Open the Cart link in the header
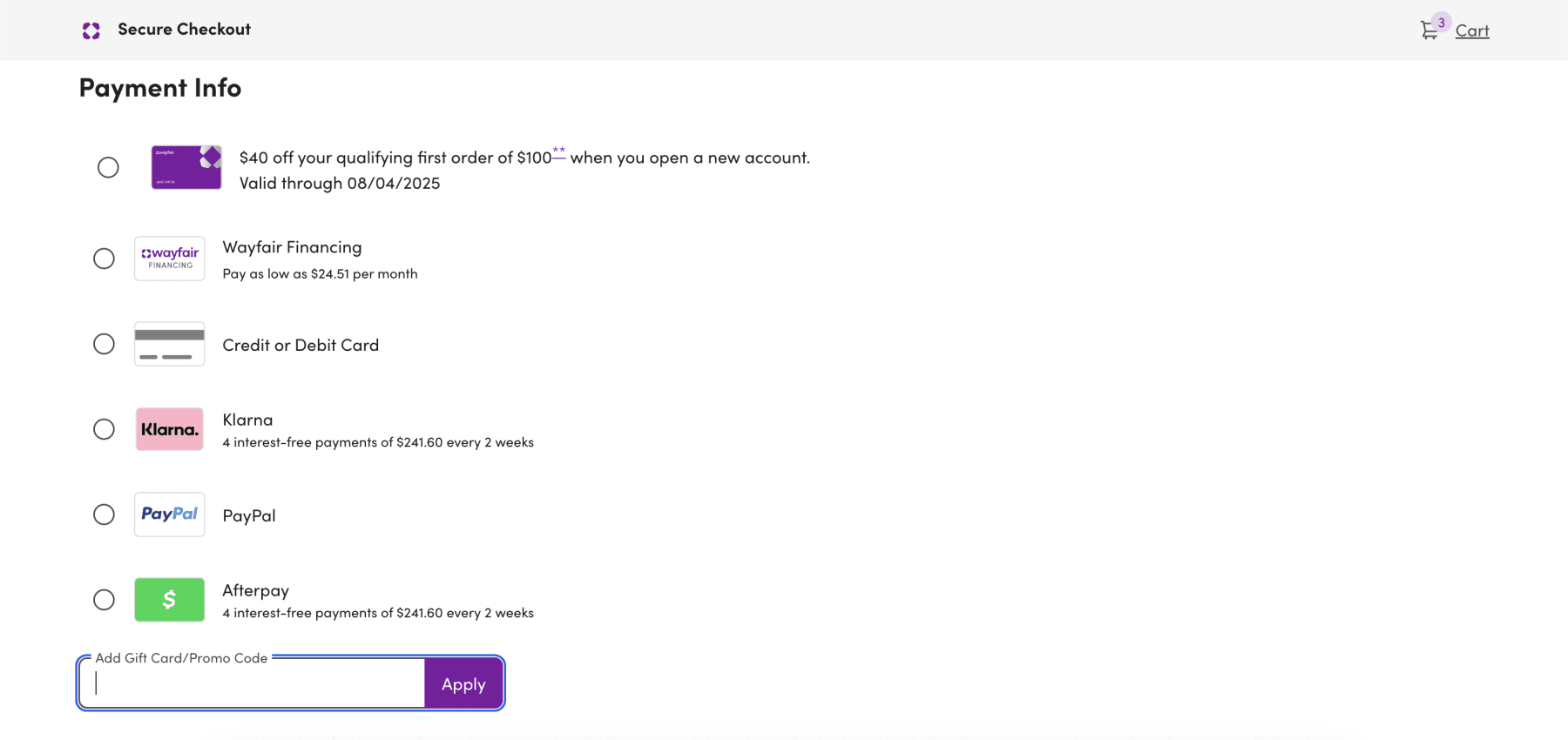Screen dimensions: 1568x740 [1471, 30]
